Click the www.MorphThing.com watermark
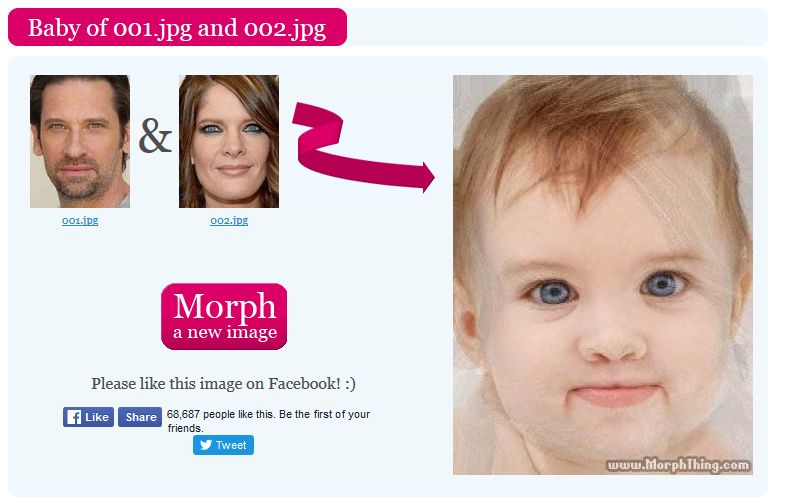The height and width of the screenshot is (498, 785). coord(678,465)
